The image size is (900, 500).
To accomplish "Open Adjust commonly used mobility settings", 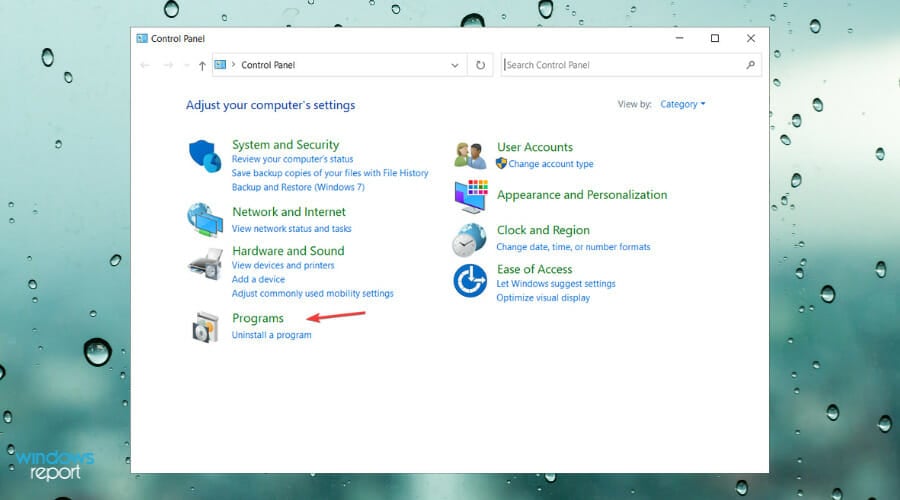I will pos(313,293).
